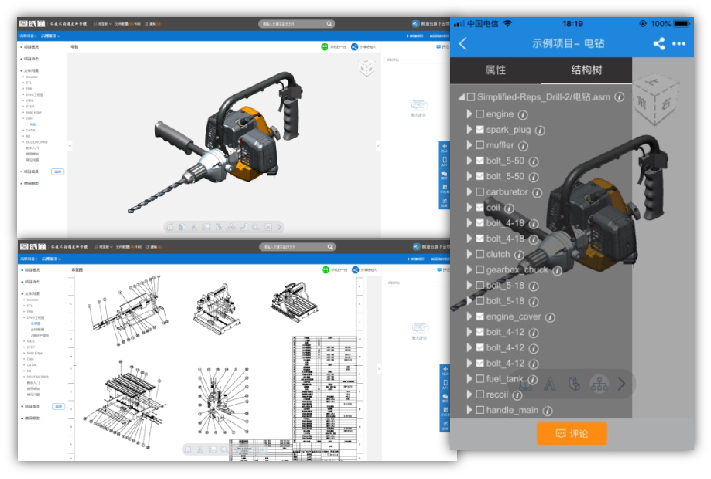Screen dimensions: 711x479
Task: Click the search field in the top desktop window
Action: 297,24
